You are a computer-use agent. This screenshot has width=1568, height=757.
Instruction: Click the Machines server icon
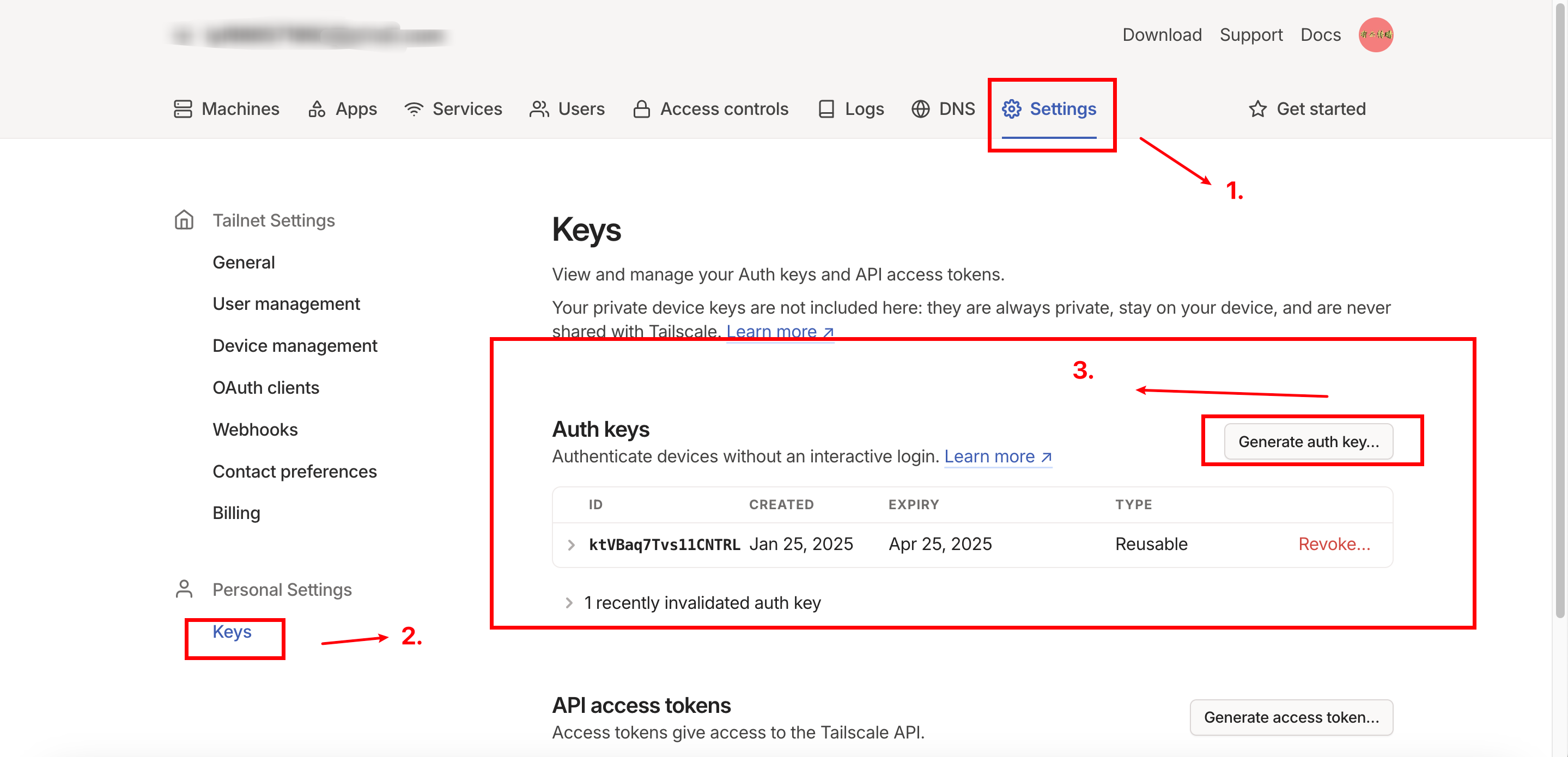click(183, 109)
